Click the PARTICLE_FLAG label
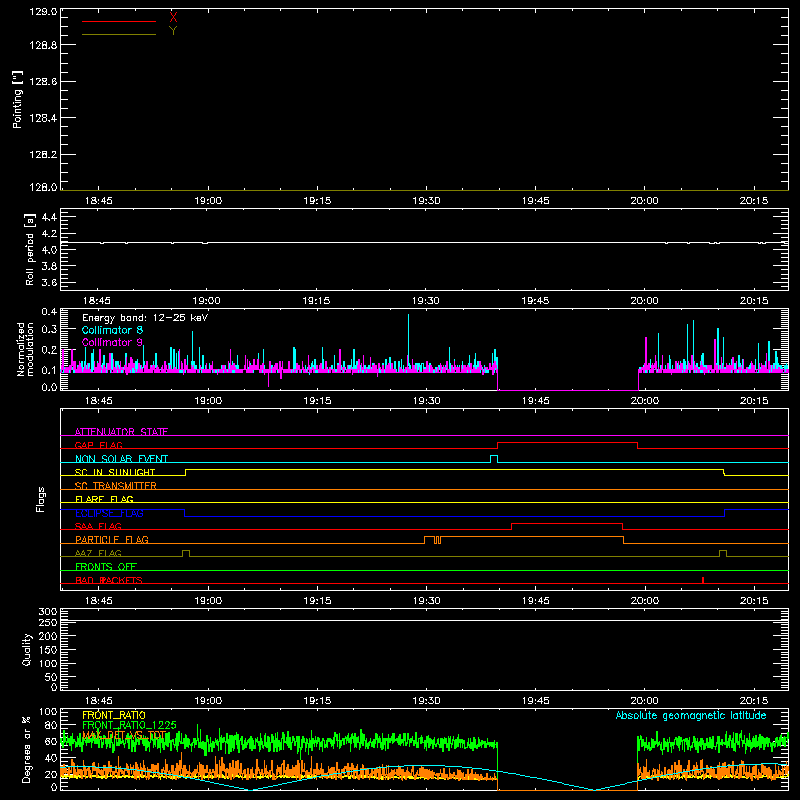 (112, 539)
